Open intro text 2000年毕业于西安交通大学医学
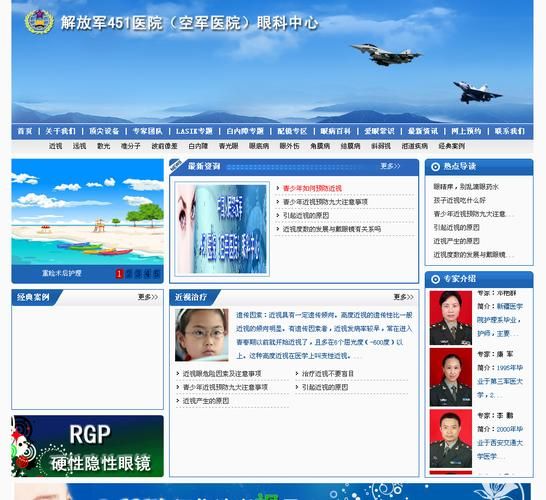 click(500, 443)
